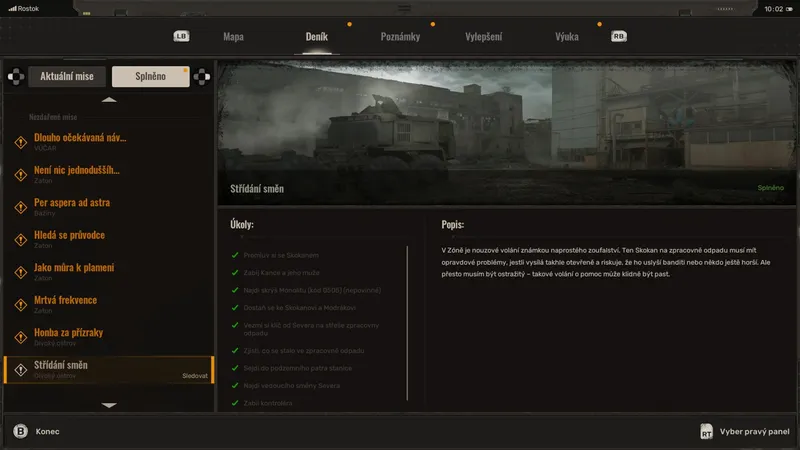
Task: Click checkmark next to 'Zabij Kance a jeho muže'
Action: pos(234,273)
